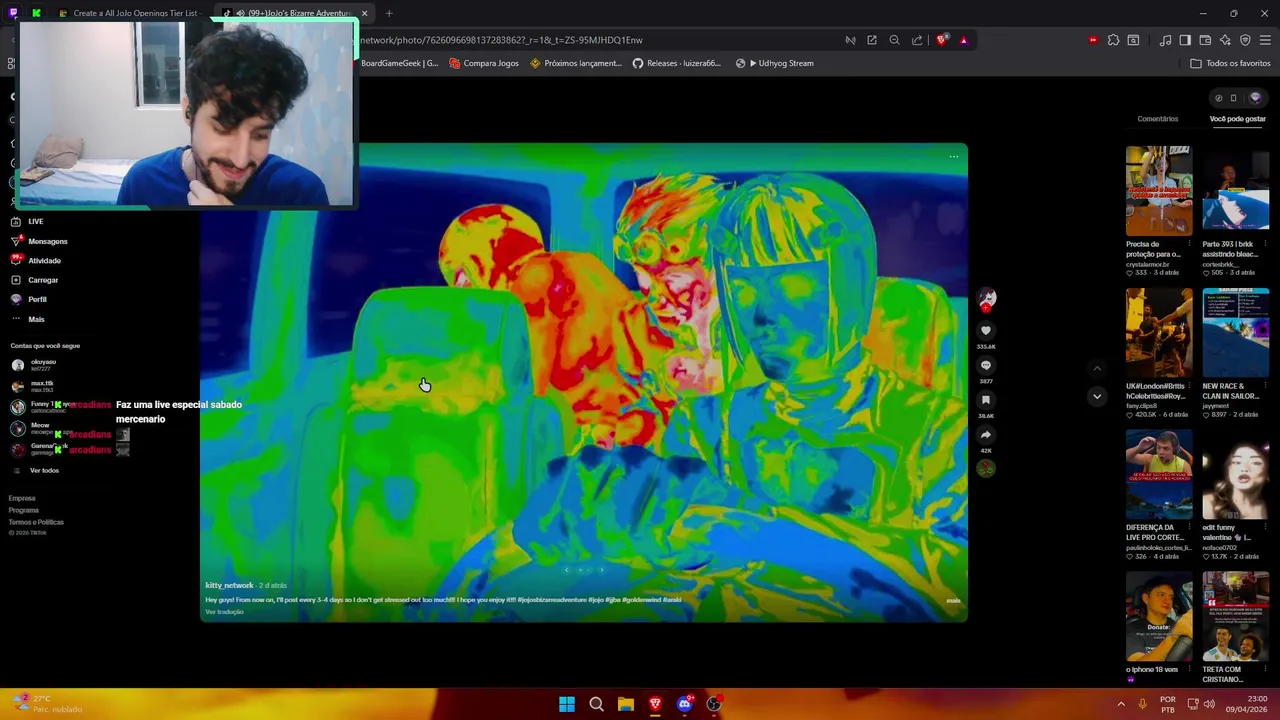The width and height of the screenshot is (1280, 720).
Task: Open Windows Start button on taskbar
Action: pos(567,704)
